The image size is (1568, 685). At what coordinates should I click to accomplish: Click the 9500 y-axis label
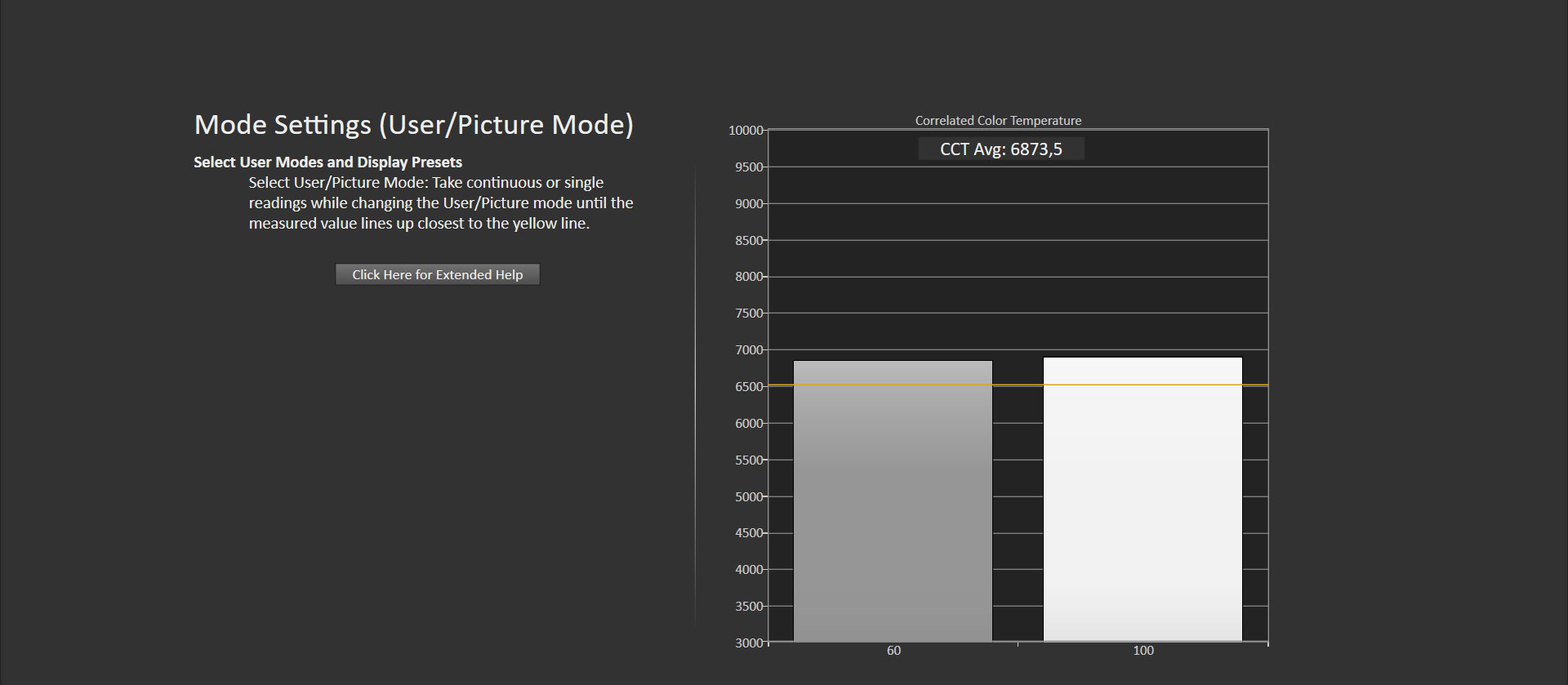click(x=749, y=167)
